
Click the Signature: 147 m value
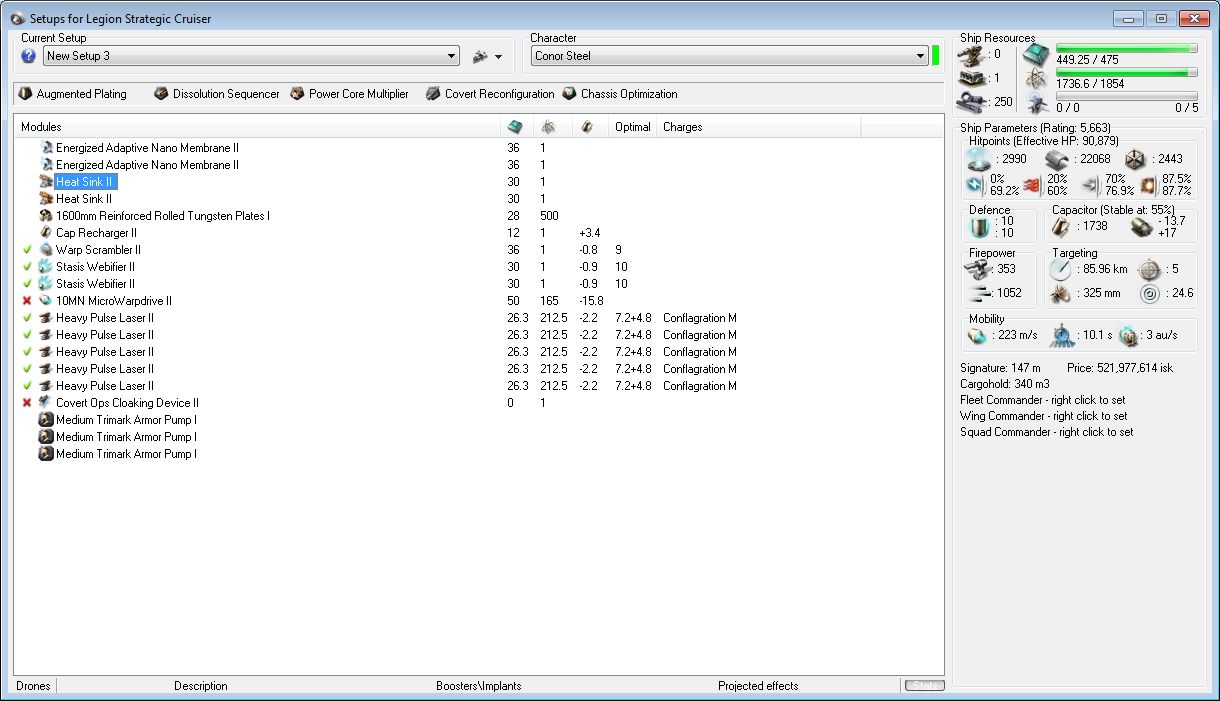pos(1000,368)
